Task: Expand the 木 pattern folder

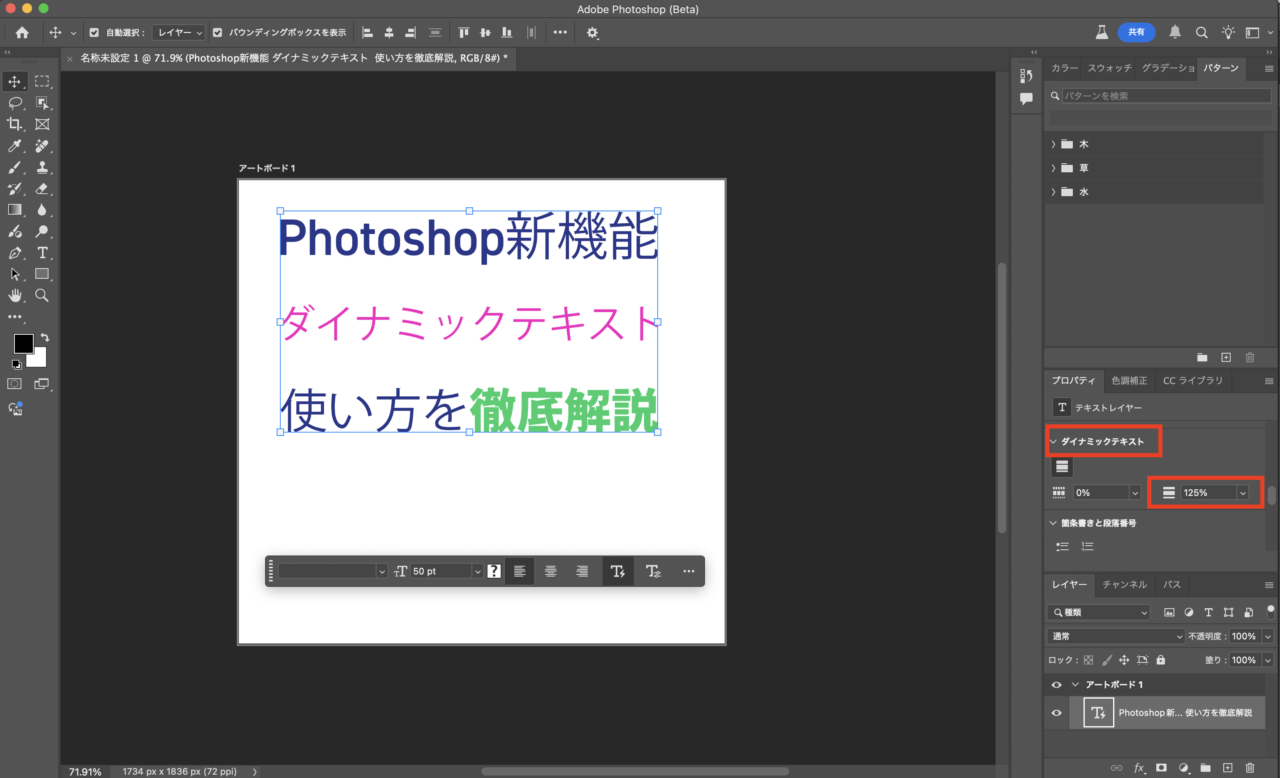Action: (x=1053, y=144)
